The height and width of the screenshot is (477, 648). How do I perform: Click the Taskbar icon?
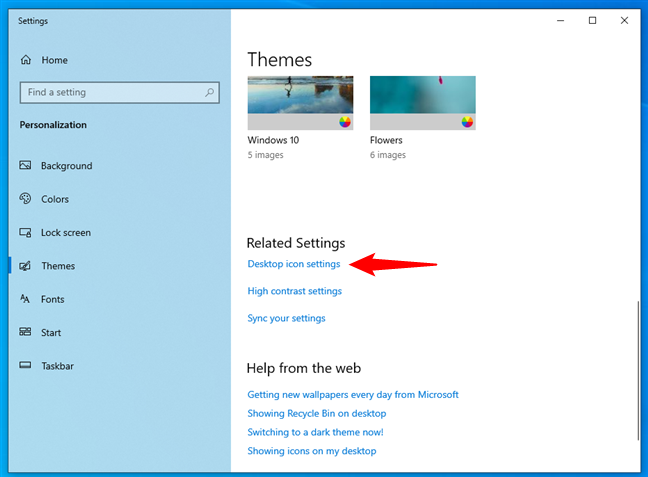[x=25, y=365]
